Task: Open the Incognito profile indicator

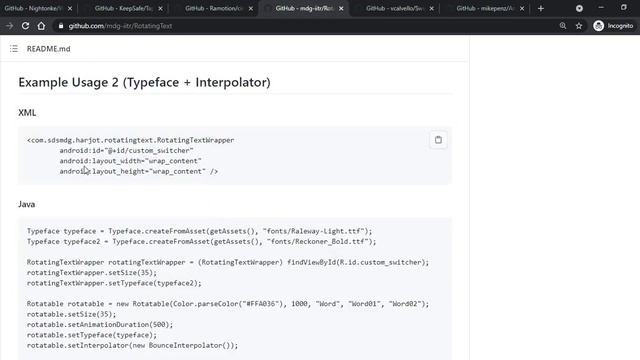Action: click(613, 26)
